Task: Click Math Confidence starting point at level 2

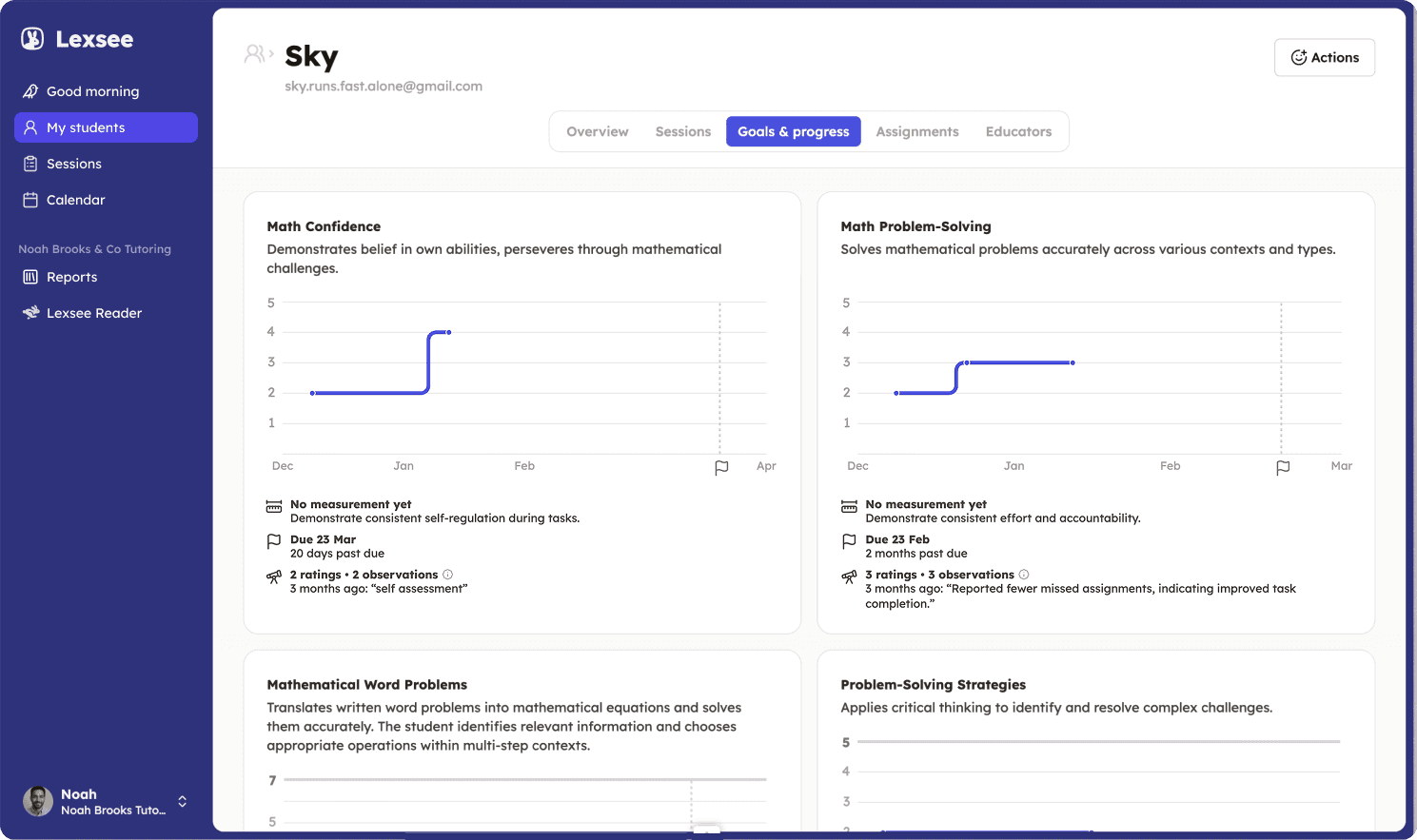Action: pyautogui.click(x=312, y=393)
